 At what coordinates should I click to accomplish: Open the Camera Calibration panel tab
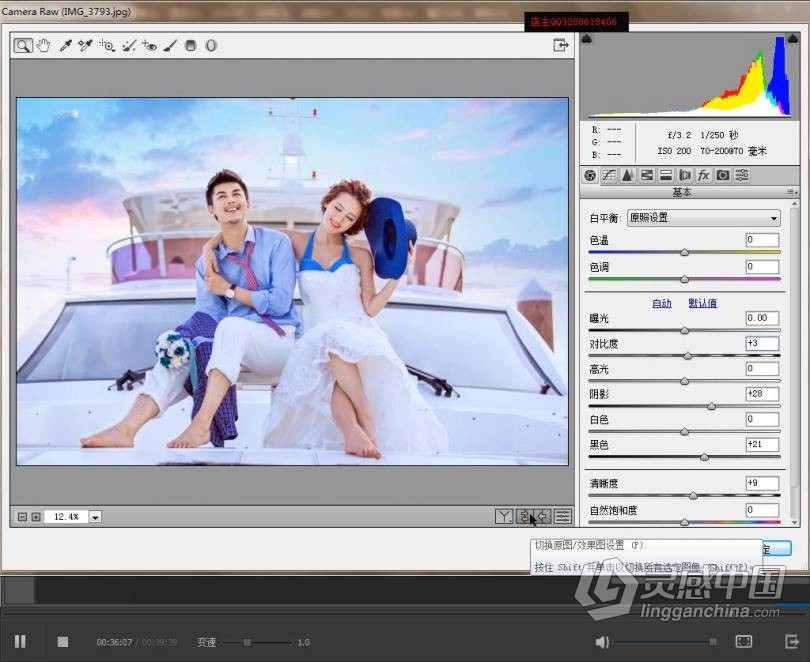point(723,176)
